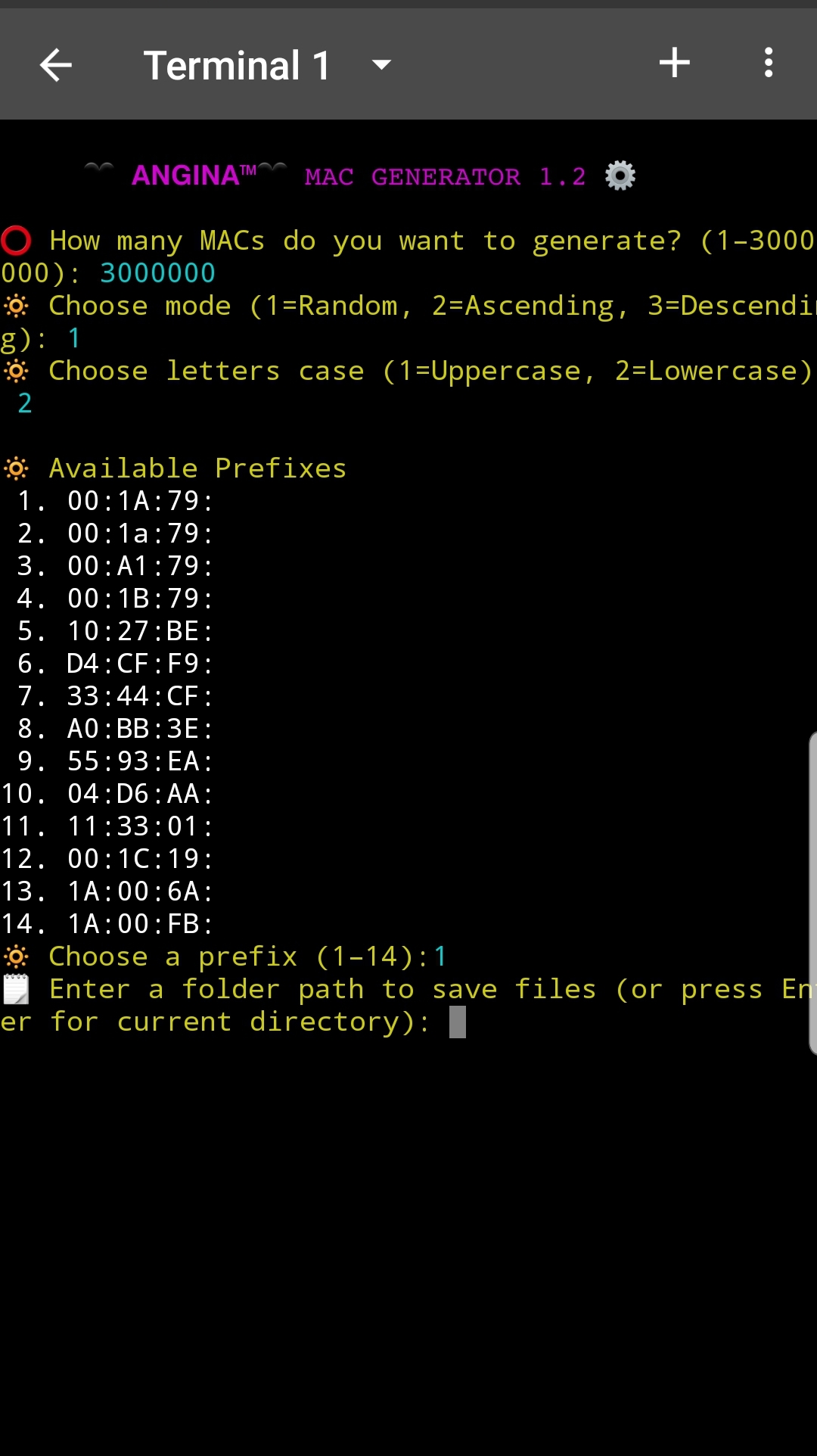
Task: Click the notepad icon before Enter a folder path
Action: point(16,989)
